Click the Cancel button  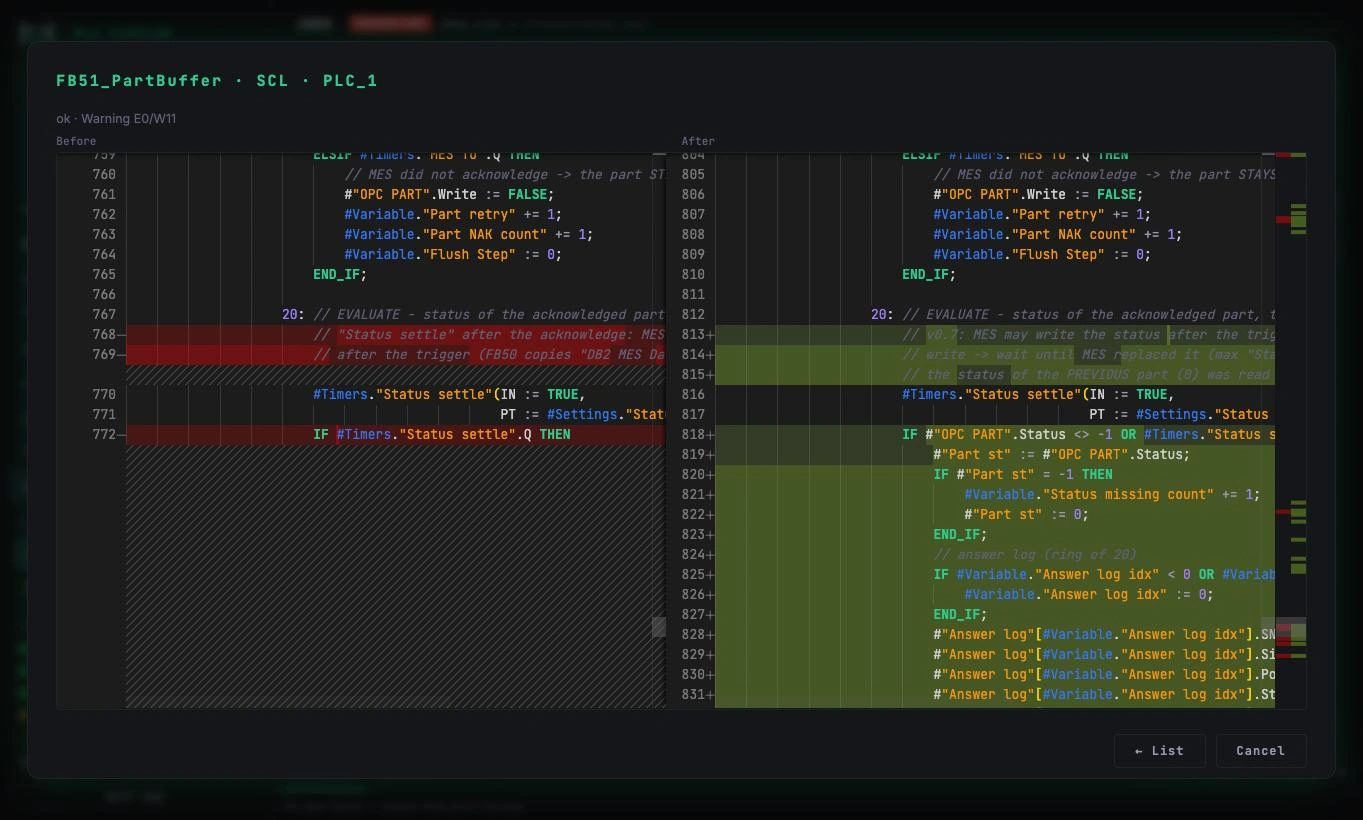pos(1260,751)
